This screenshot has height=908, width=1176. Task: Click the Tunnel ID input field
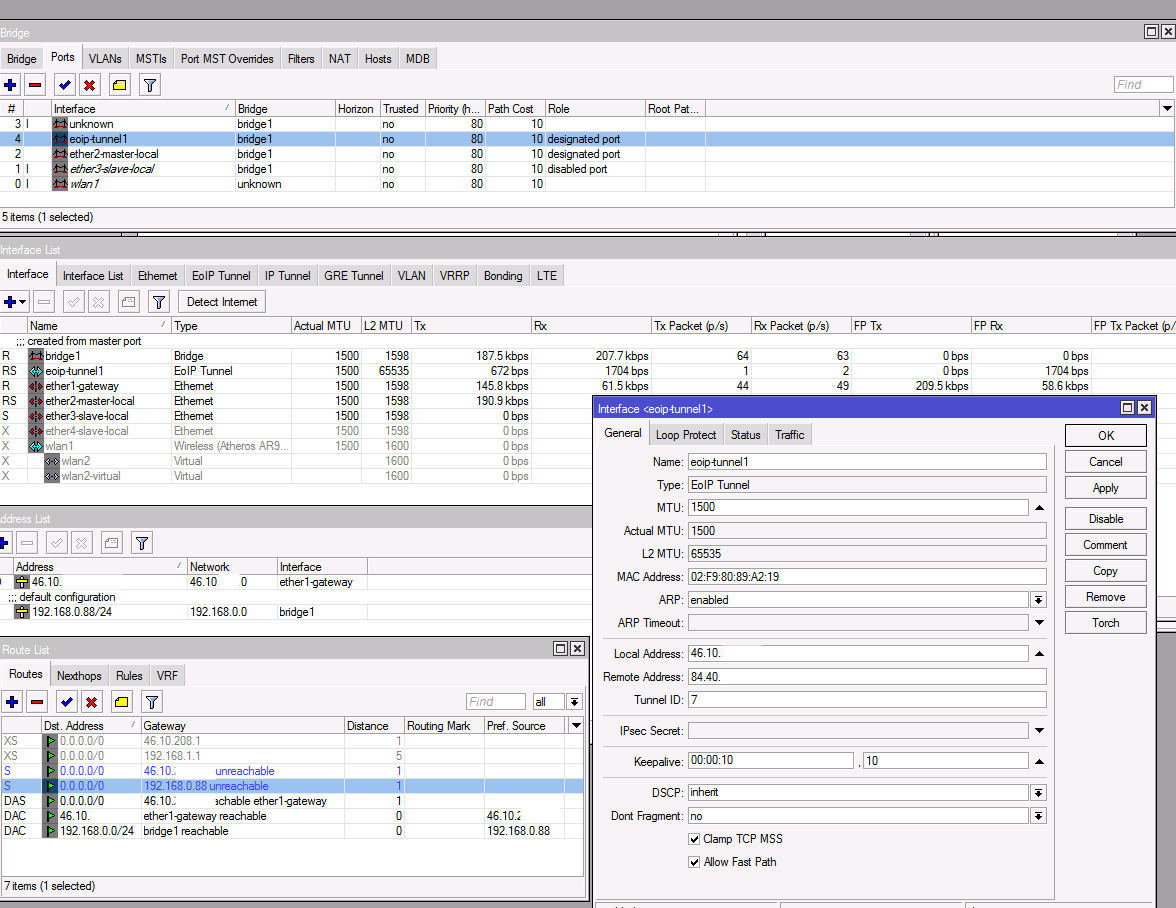point(867,700)
